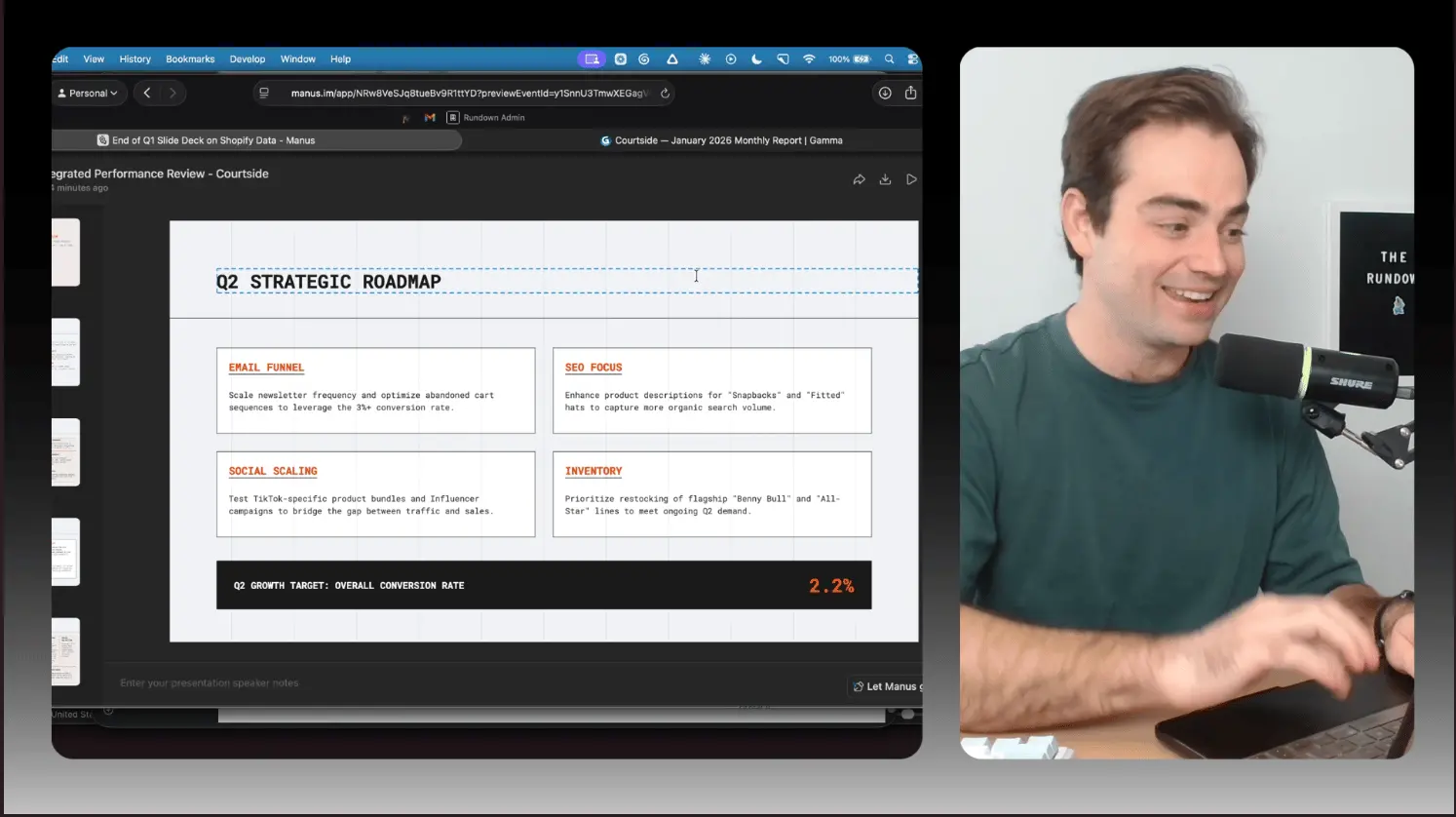This screenshot has height=817, width=1456.
Task: Click the share arrow icon above the slide
Action: point(859,179)
